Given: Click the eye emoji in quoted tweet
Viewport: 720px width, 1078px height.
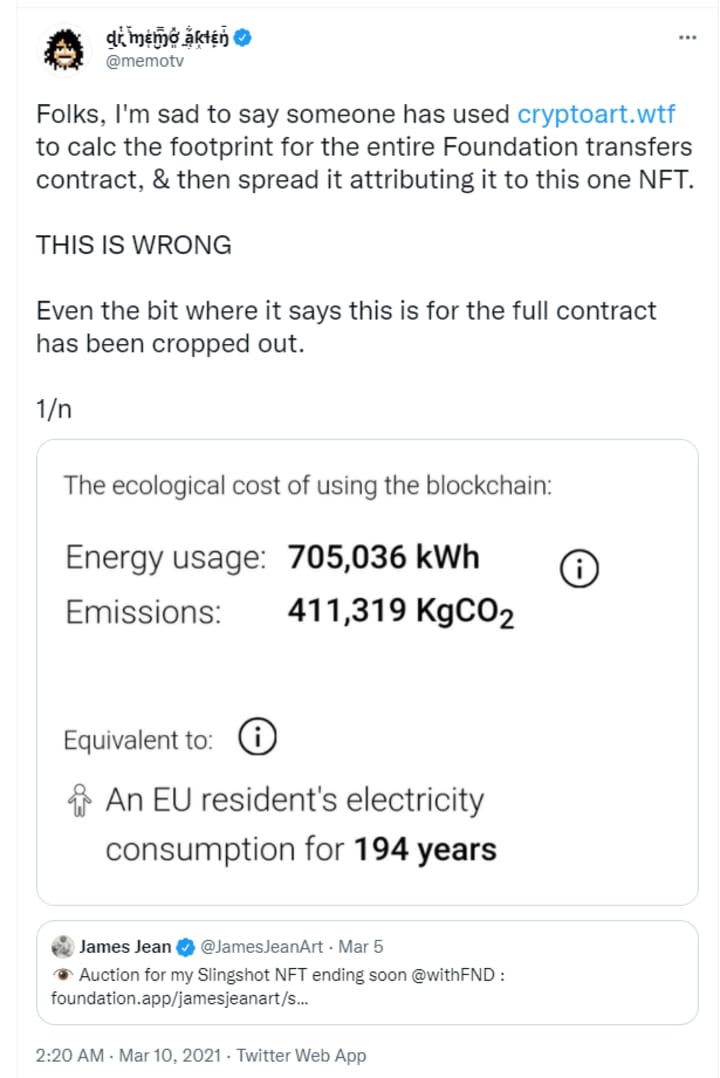Looking at the screenshot, I should point(62,974).
